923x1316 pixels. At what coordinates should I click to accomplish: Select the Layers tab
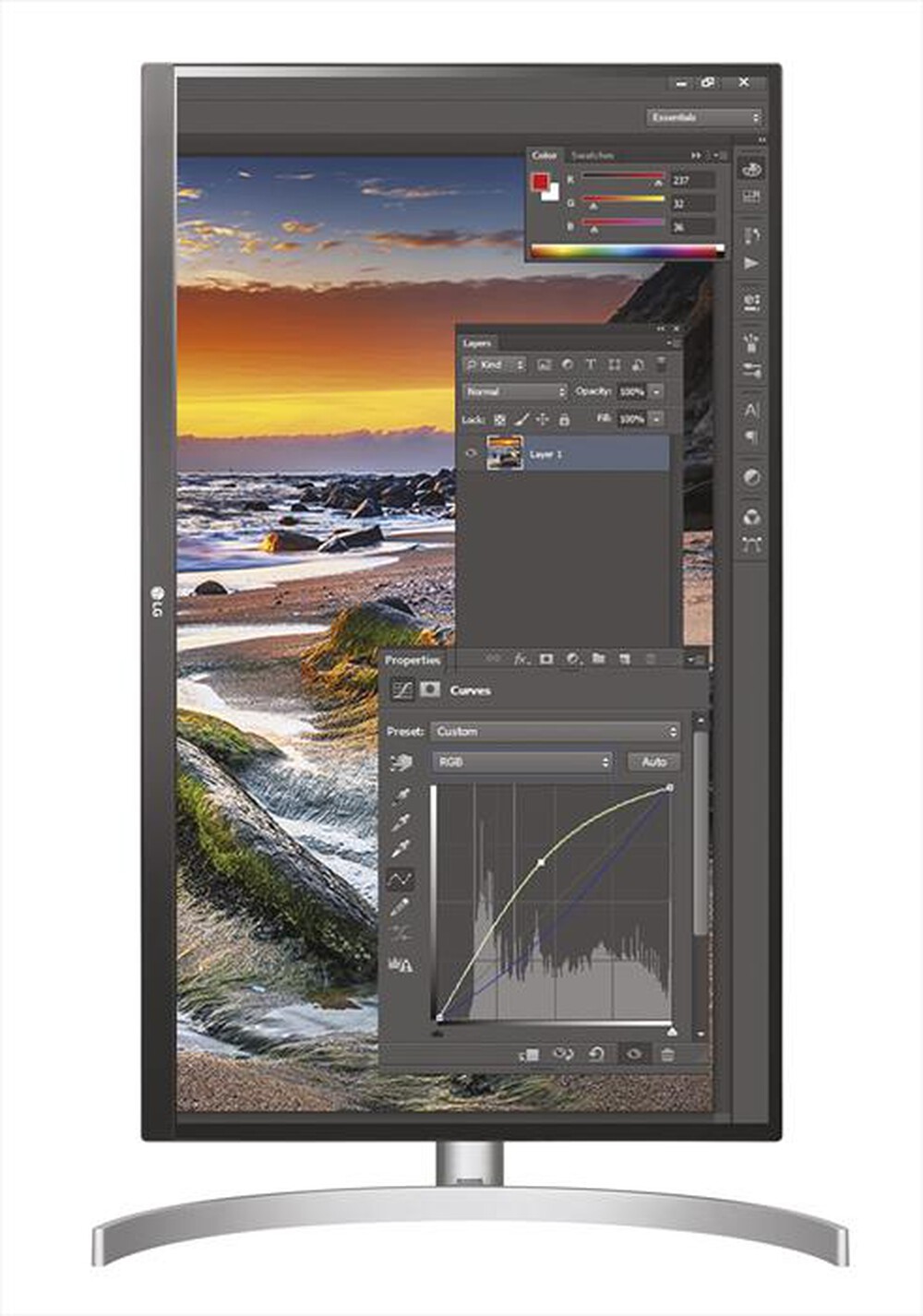477,342
